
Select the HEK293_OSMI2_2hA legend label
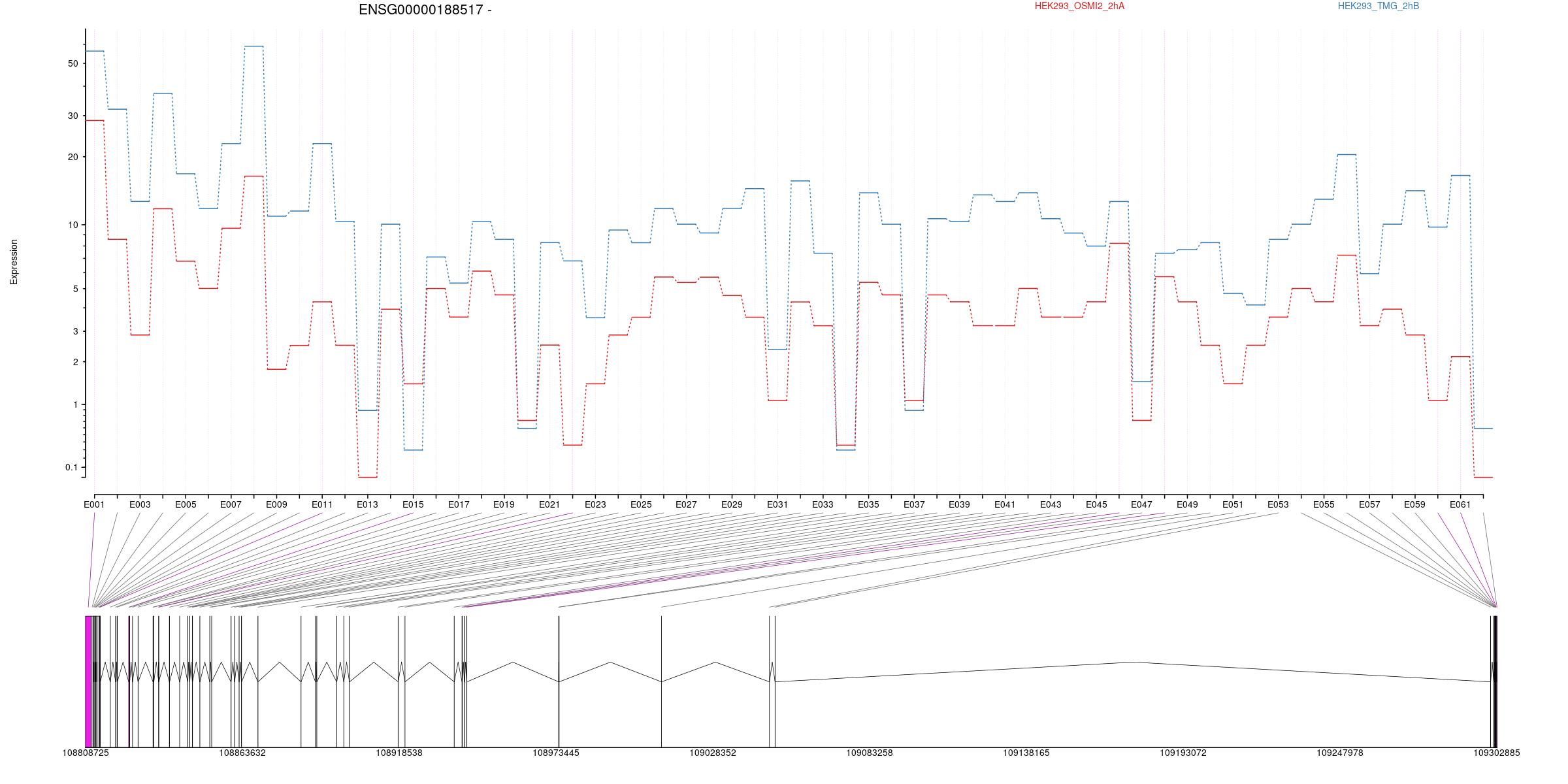click(1080, 6)
